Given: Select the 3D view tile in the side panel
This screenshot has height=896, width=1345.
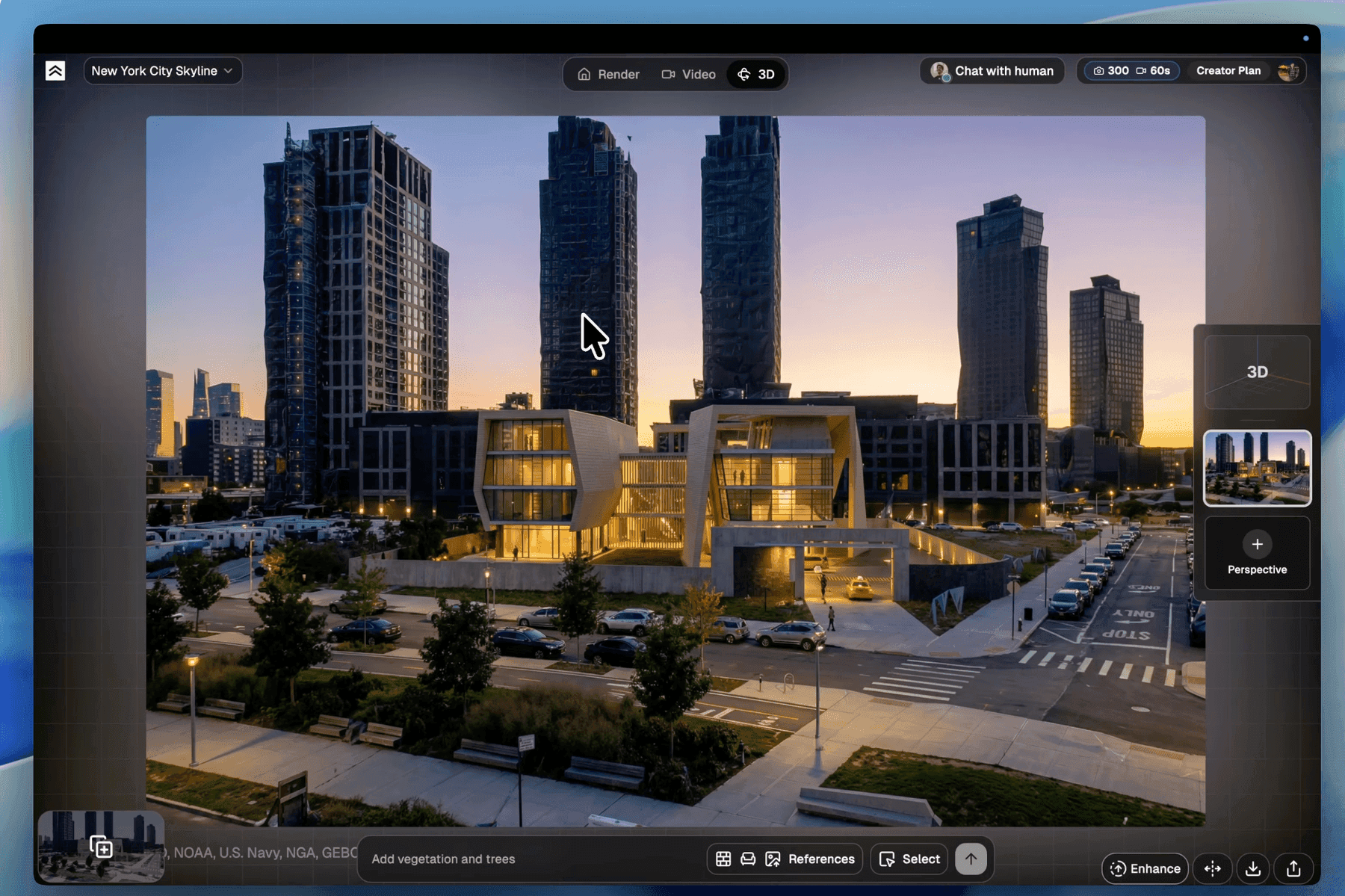Looking at the screenshot, I should (1257, 371).
